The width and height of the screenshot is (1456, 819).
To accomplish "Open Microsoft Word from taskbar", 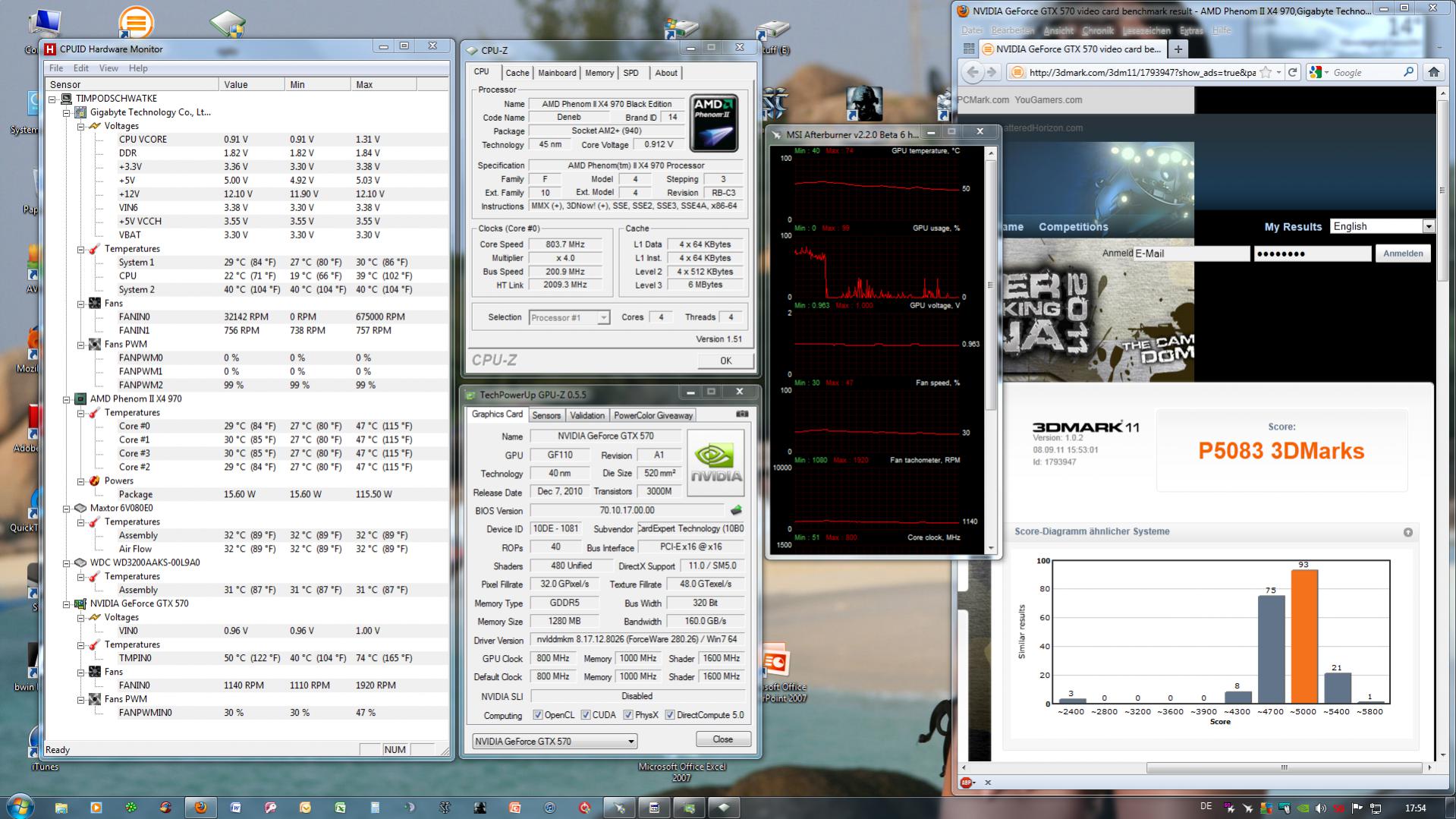I will [235, 808].
